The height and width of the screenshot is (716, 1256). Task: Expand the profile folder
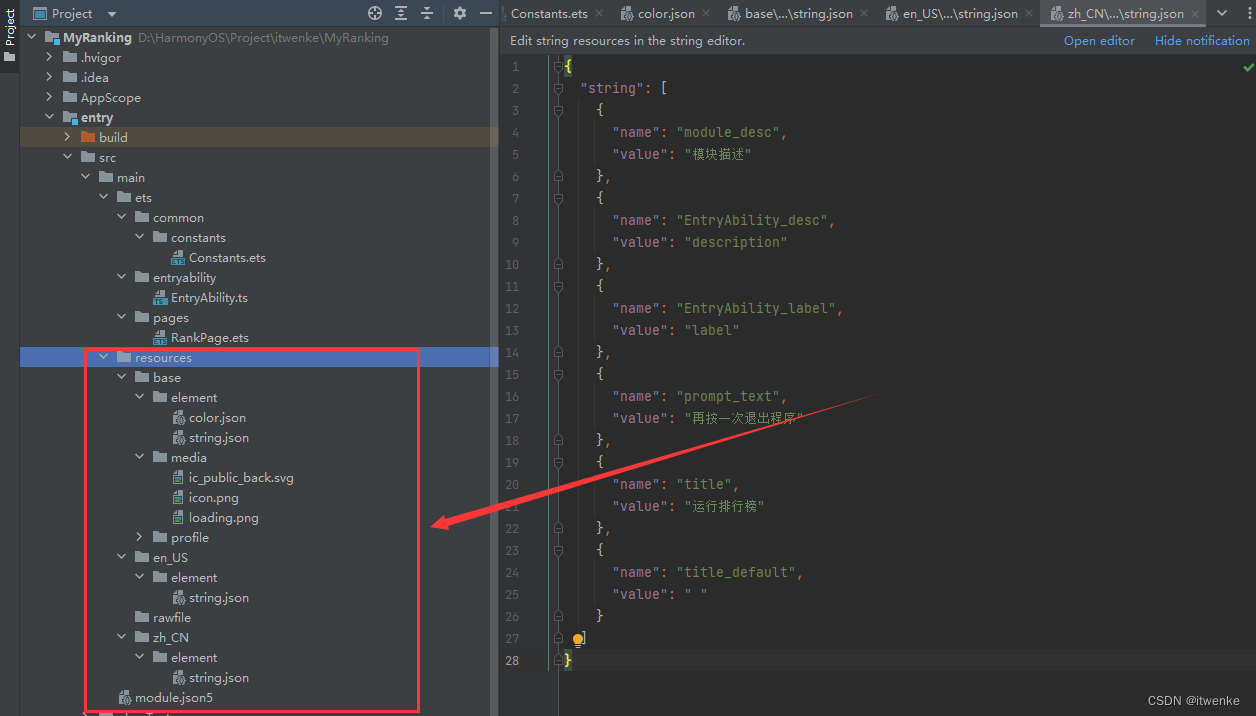[140, 538]
